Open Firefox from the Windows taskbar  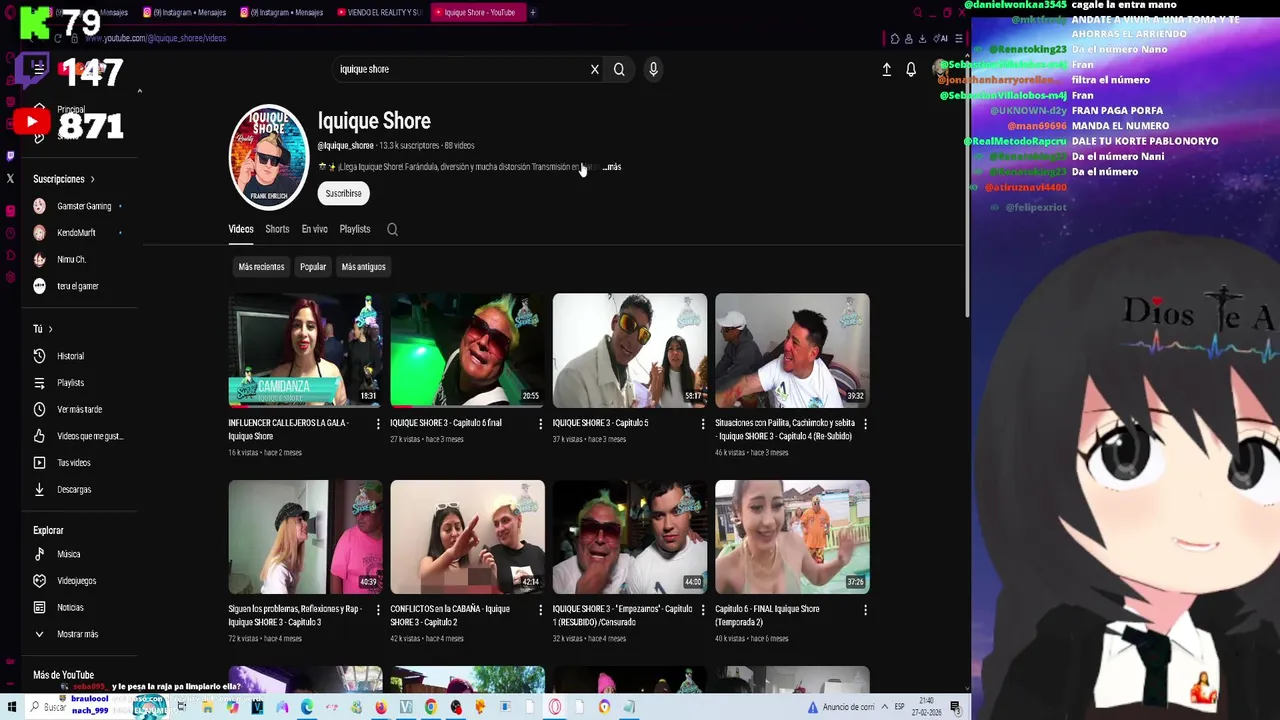point(381,707)
